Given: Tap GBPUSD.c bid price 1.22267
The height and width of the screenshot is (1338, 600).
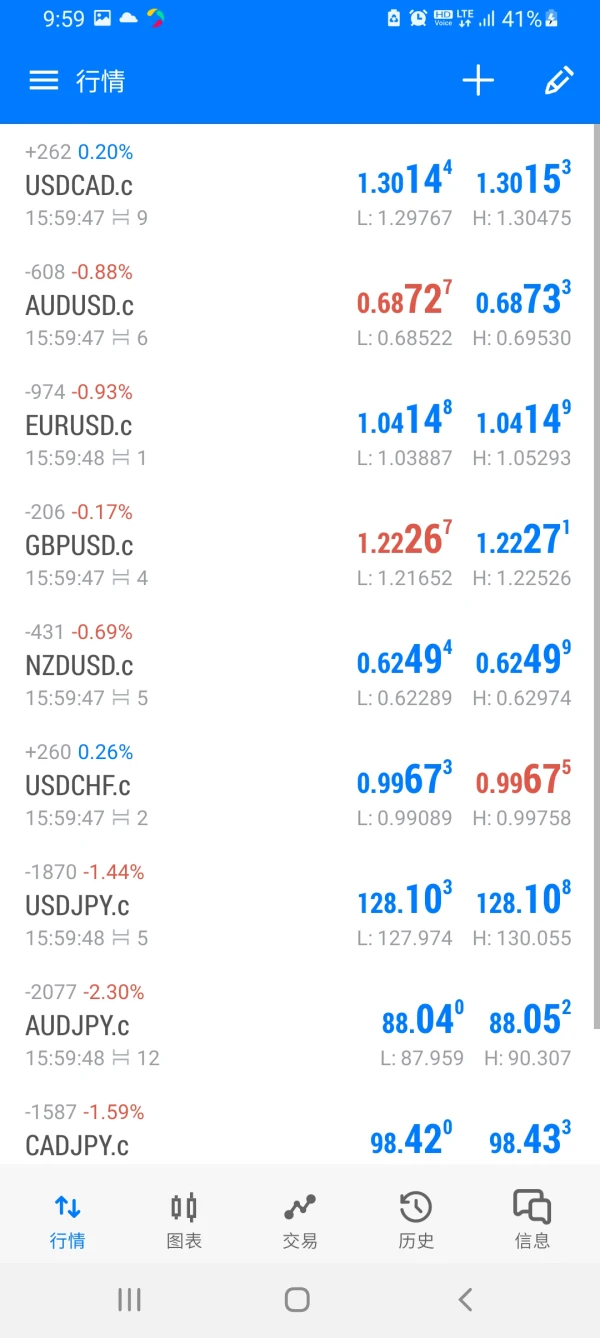Looking at the screenshot, I should (x=405, y=541).
